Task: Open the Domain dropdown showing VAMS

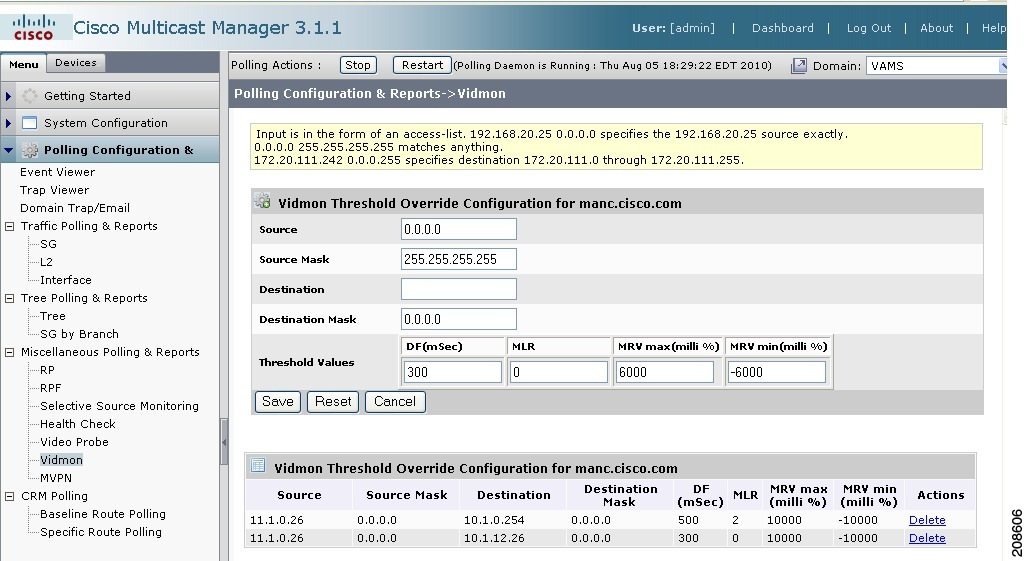Action: (936, 66)
